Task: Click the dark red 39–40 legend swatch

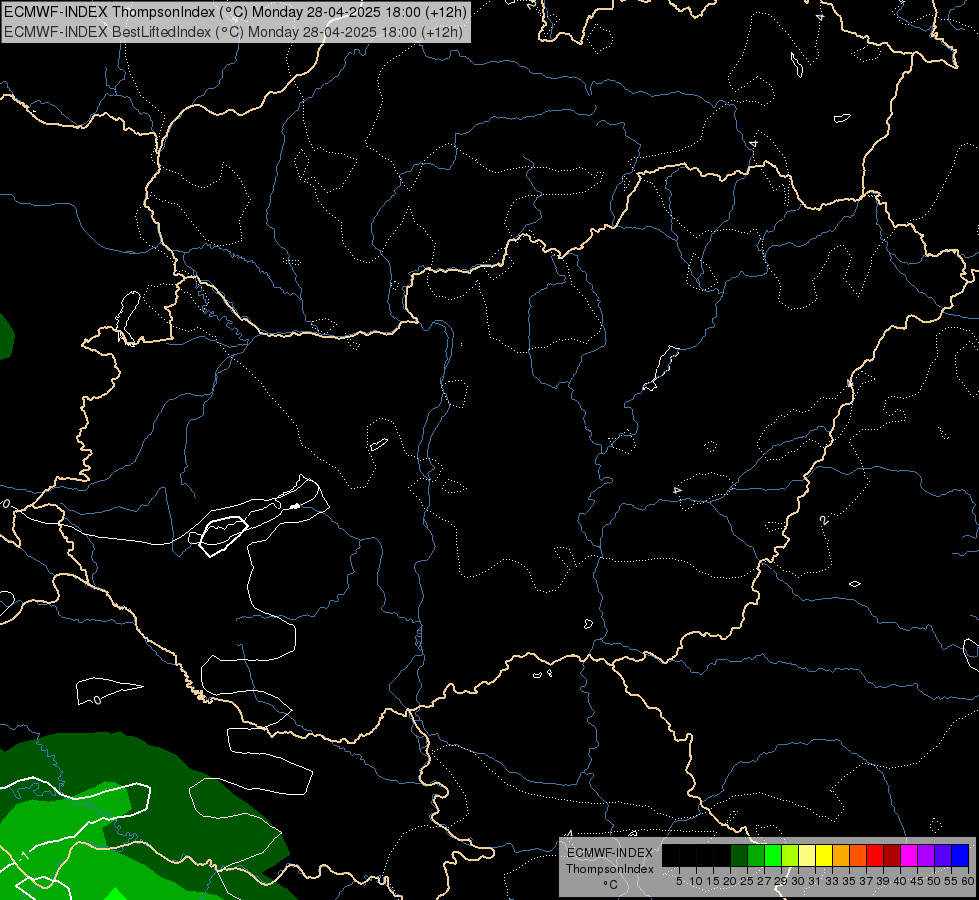Action: click(892, 856)
